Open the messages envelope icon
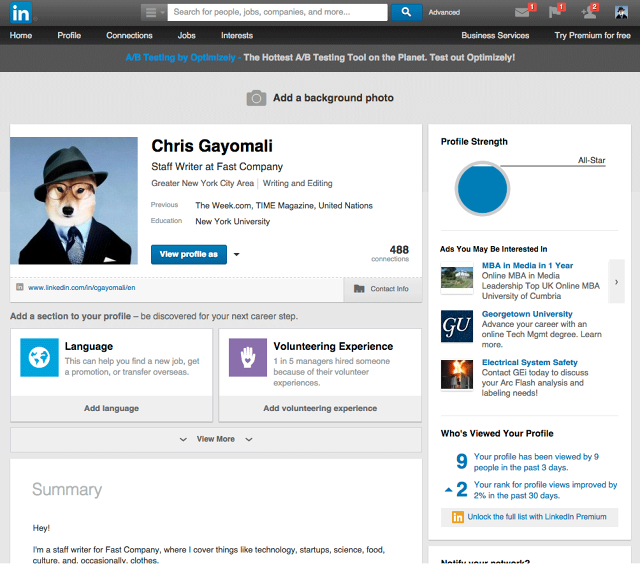The image size is (640, 564). [522, 13]
